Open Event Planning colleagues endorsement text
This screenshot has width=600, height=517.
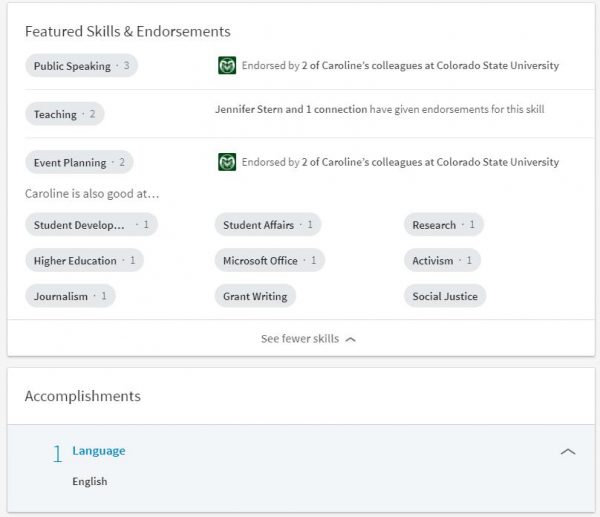(x=400, y=162)
